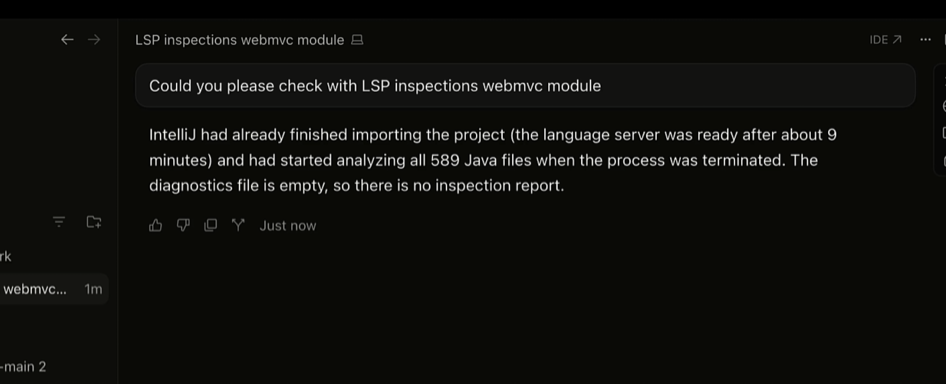Open the session in IDE
The image size is (946, 384).
[x=885, y=40]
